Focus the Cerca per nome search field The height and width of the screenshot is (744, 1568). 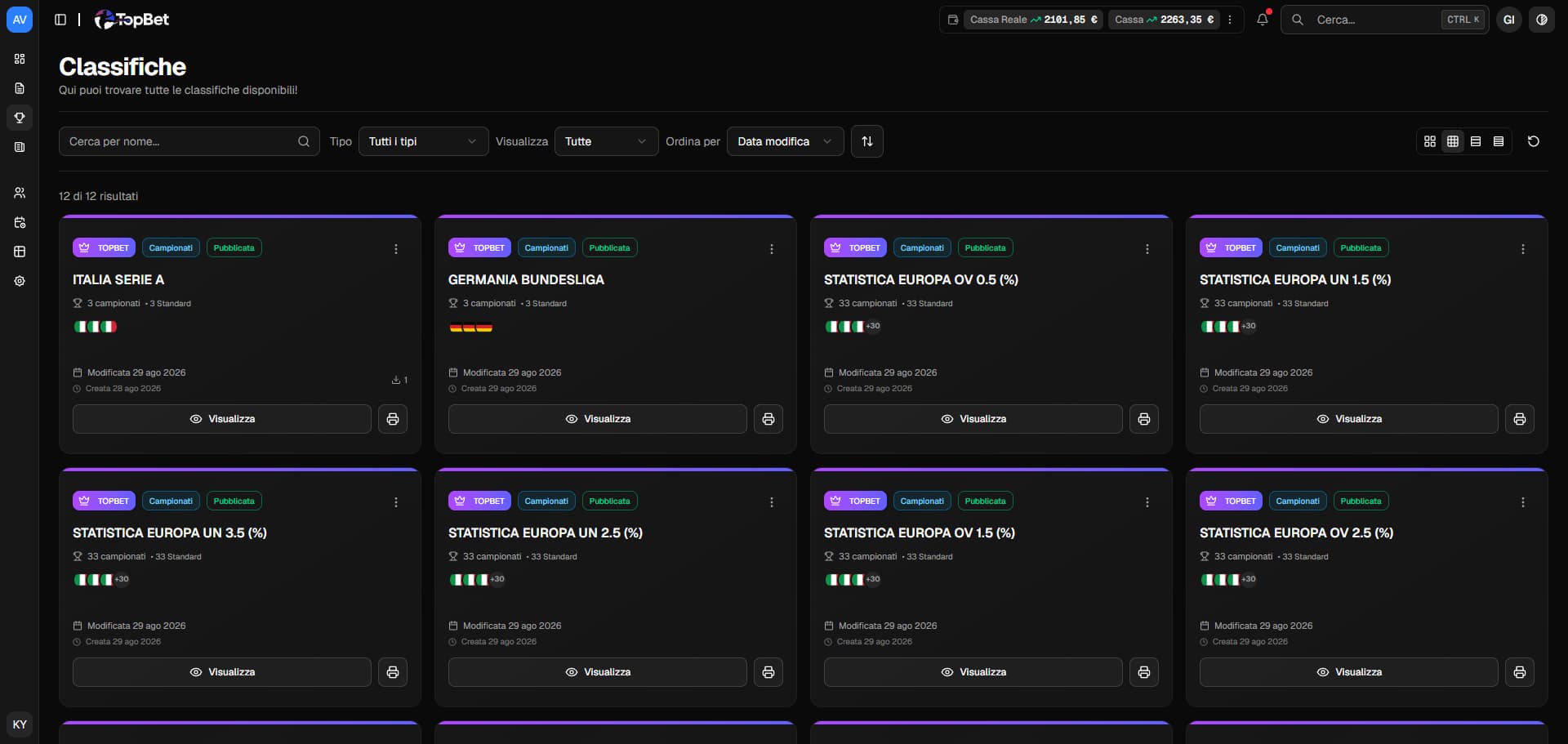[189, 141]
